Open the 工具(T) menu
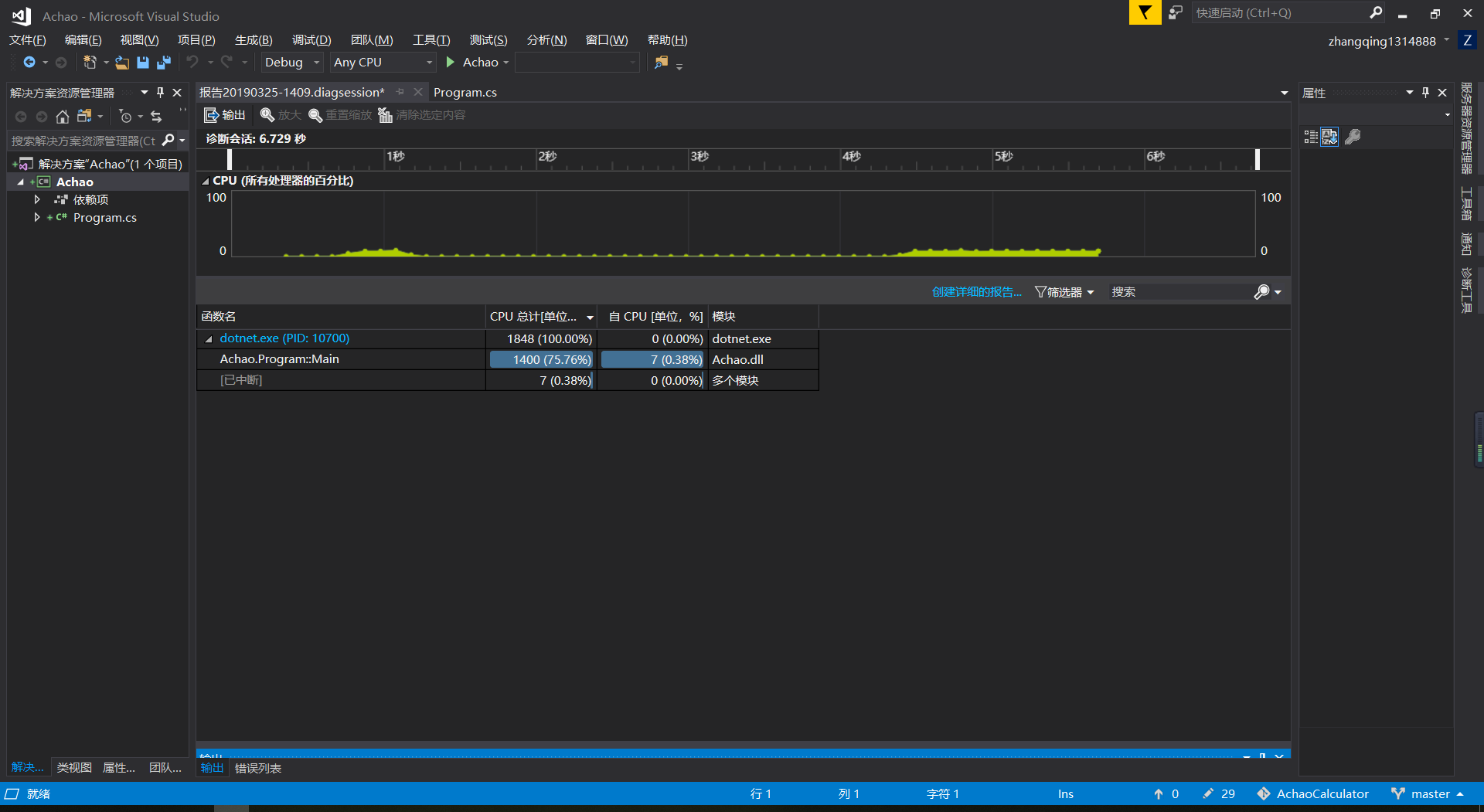 (x=431, y=40)
